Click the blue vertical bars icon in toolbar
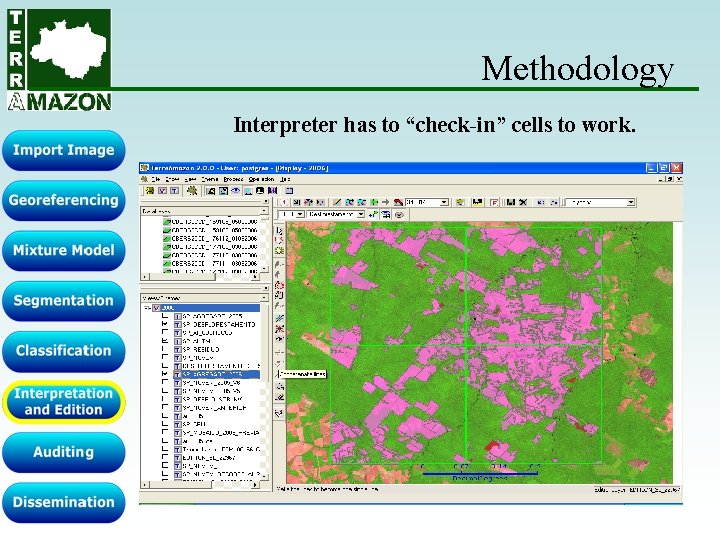The height and width of the screenshot is (540, 720). pyautogui.click(x=273, y=191)
